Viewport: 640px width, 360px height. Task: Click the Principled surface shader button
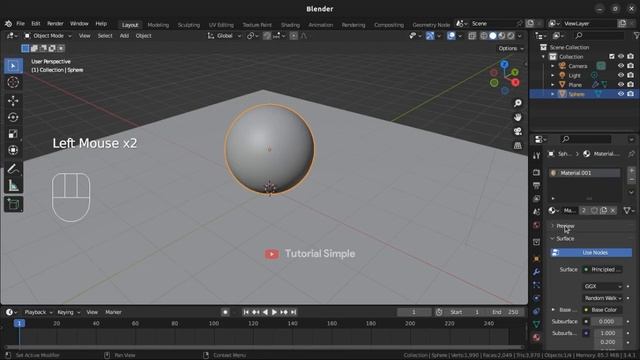(602, 270)
